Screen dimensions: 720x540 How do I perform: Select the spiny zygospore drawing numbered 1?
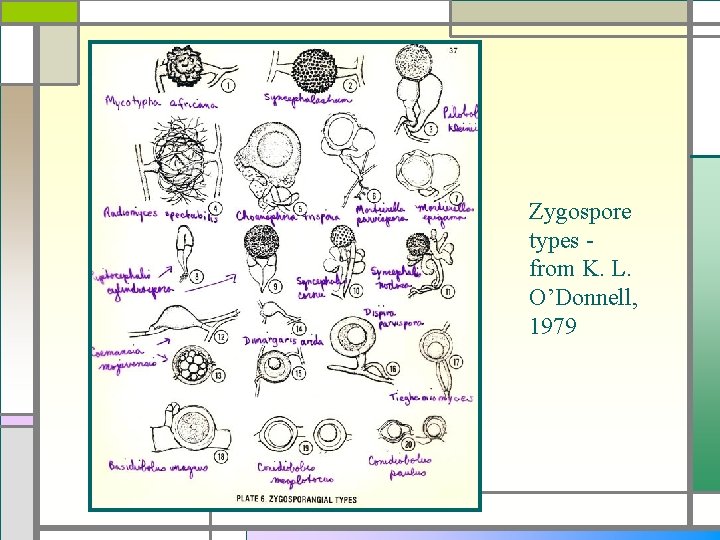[186, 65]
